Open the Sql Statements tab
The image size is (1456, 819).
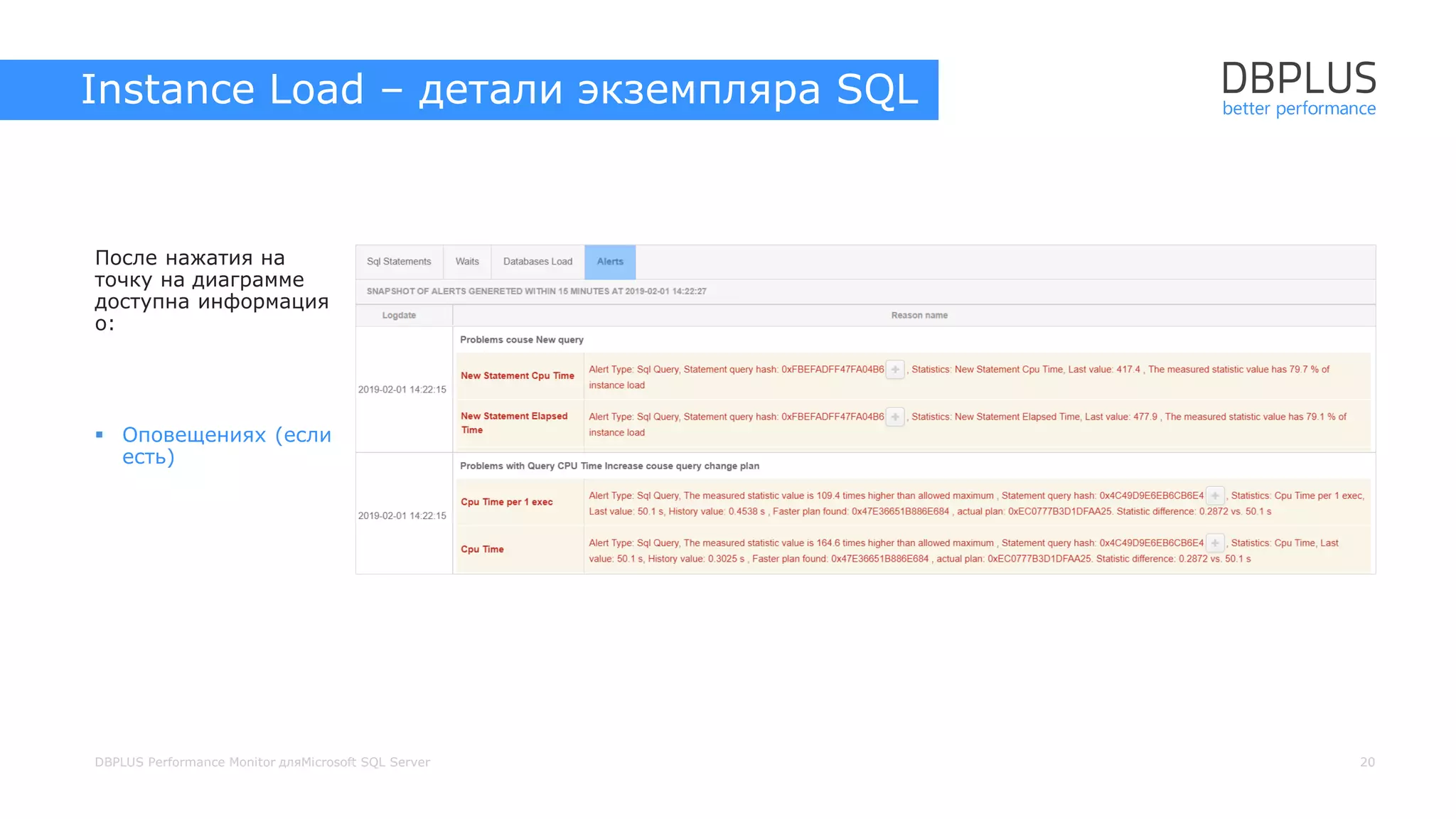(x=399, y=262)
